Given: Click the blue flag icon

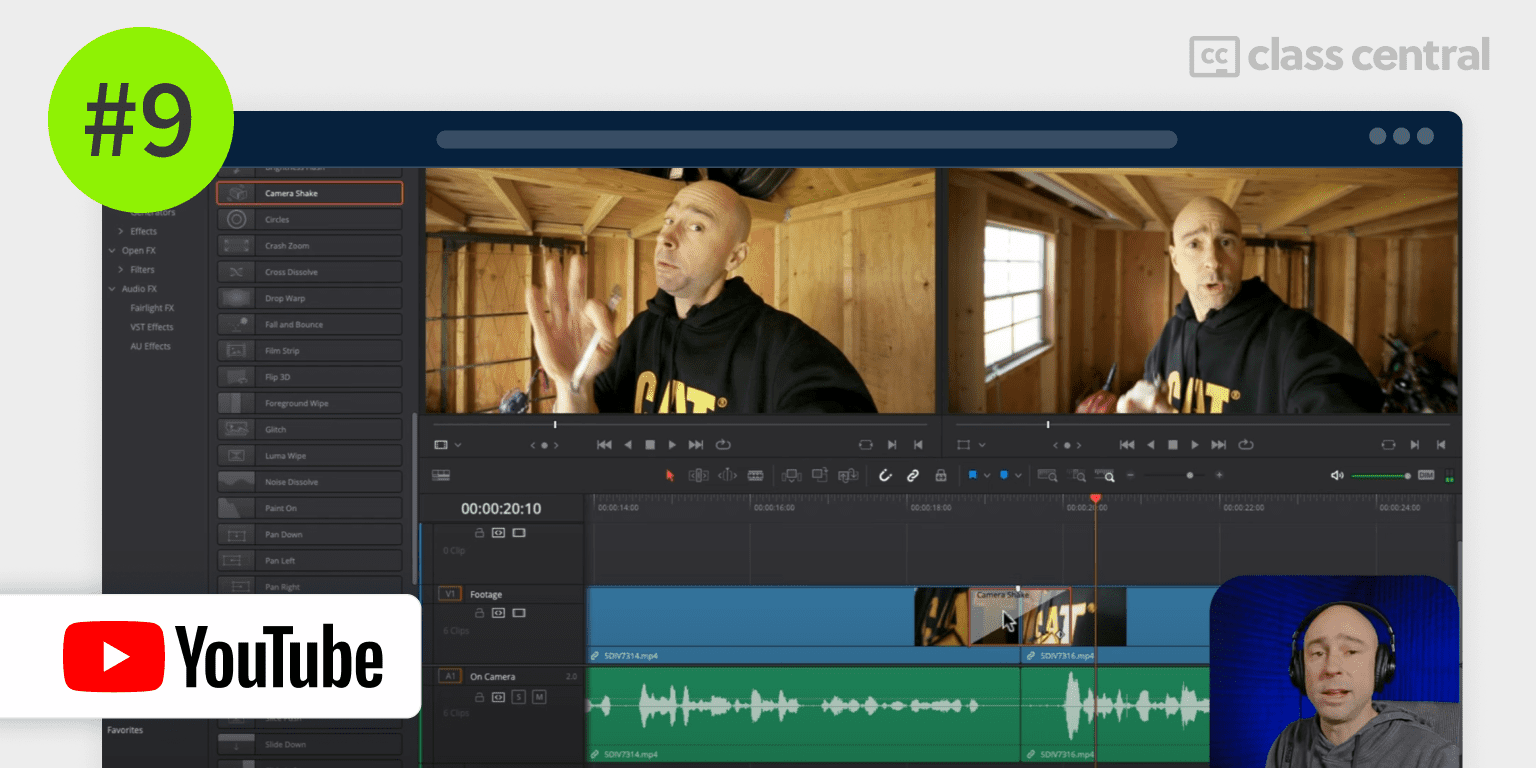Looking at the screenshot, I should [x=972, y=476].
